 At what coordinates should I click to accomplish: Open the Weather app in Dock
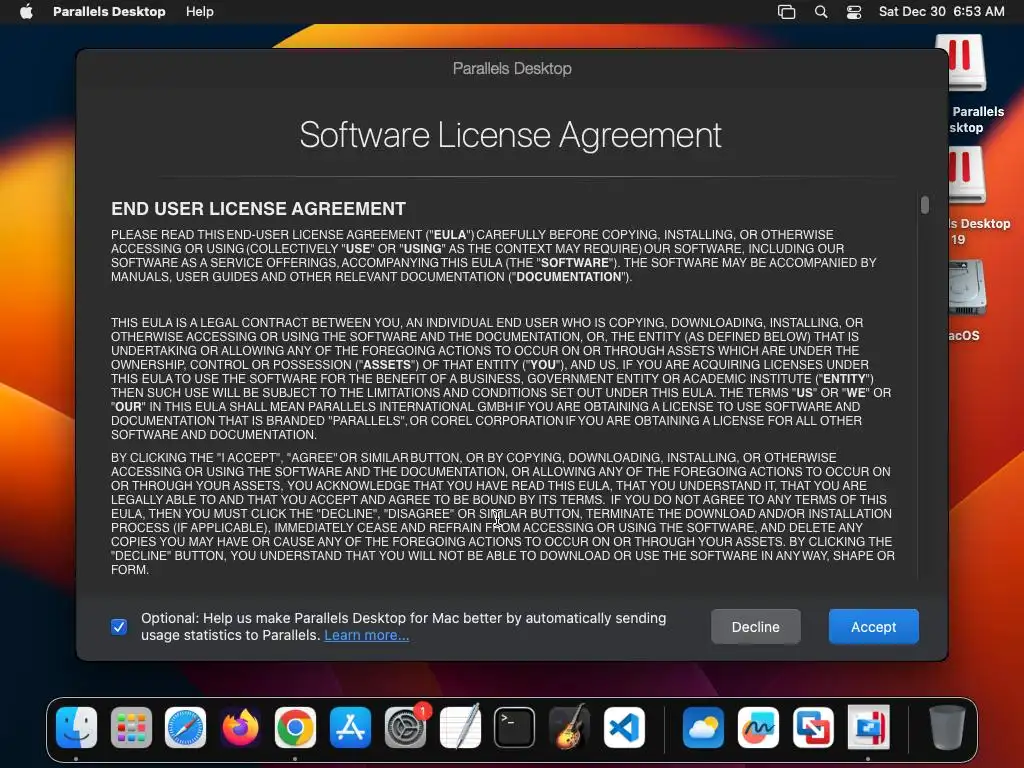point(703,728)
